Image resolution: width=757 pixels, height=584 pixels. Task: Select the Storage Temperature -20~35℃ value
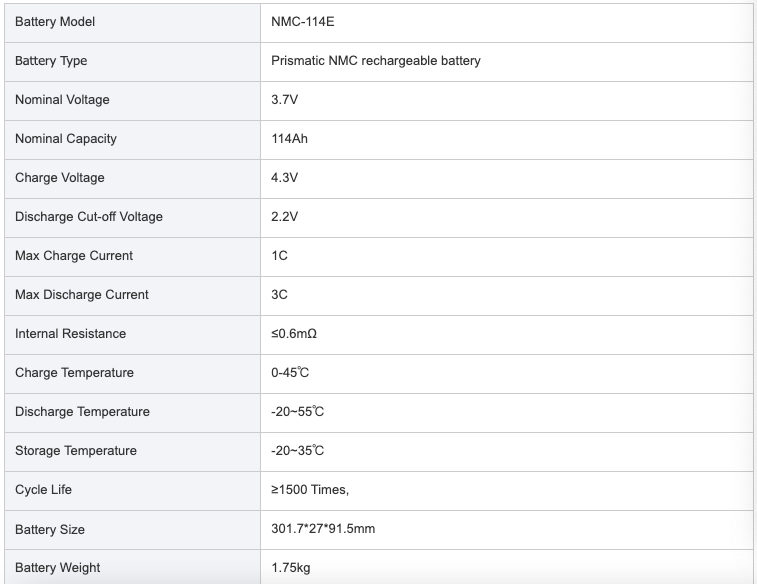(x=297, y=450)
